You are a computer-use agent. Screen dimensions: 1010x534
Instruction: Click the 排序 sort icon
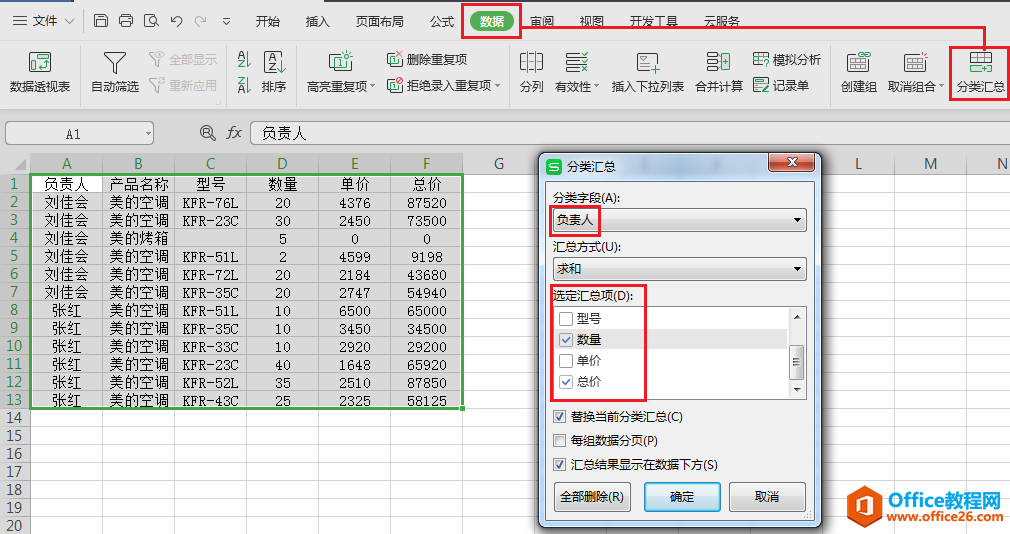coord(274,63)
